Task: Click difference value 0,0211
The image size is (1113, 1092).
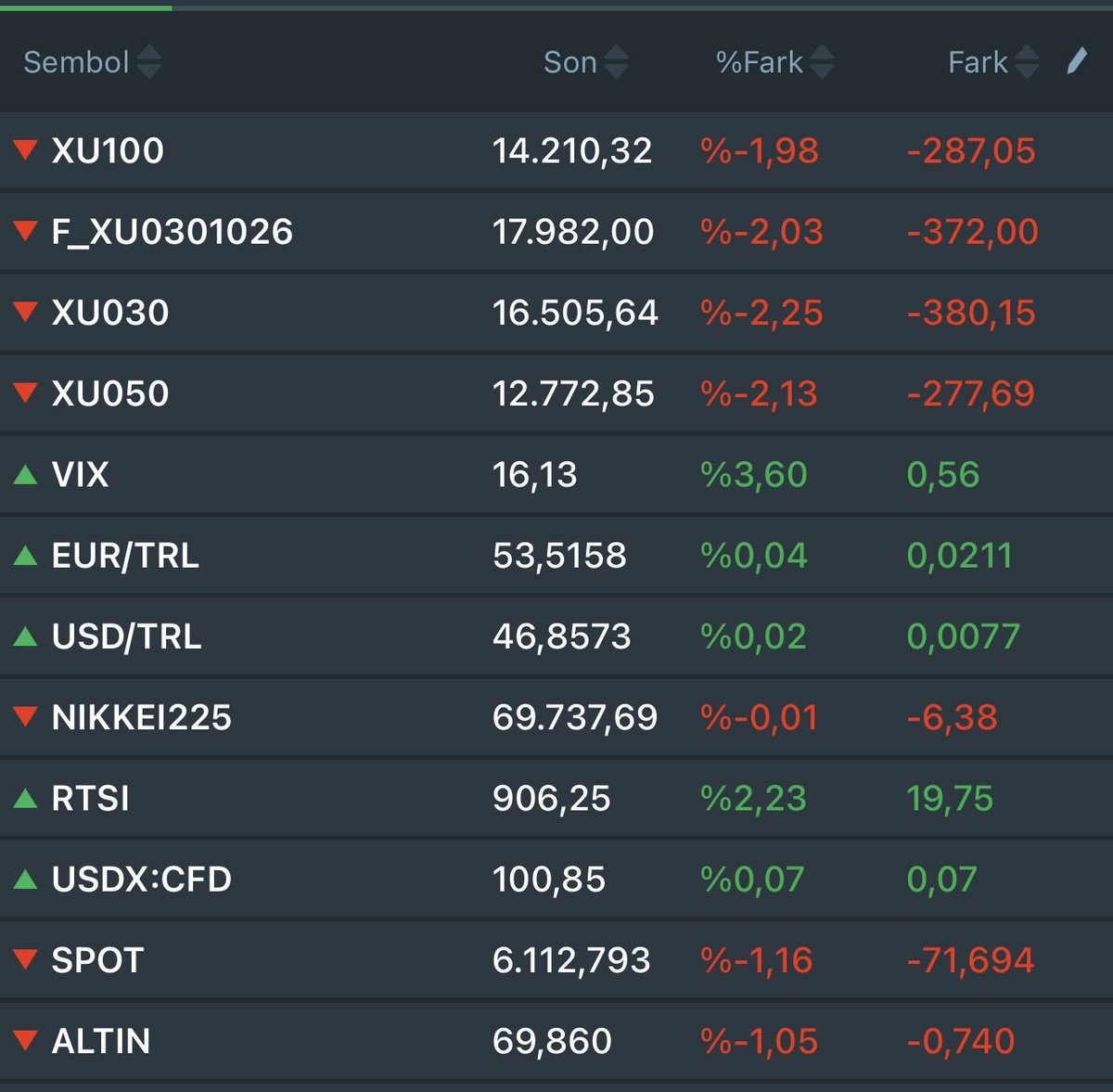Action: coord(959,556)
